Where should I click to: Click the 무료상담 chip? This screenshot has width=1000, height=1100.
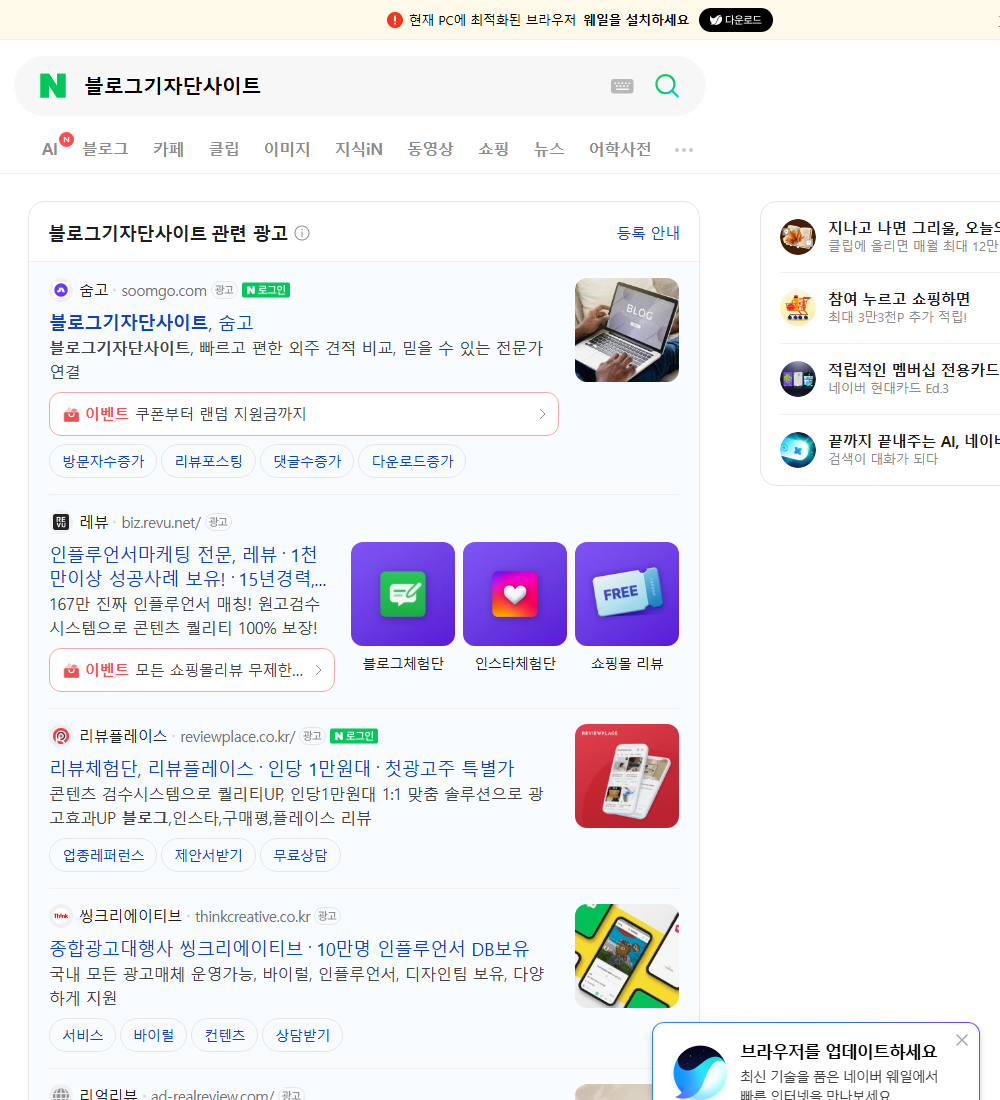click(300, 855)
